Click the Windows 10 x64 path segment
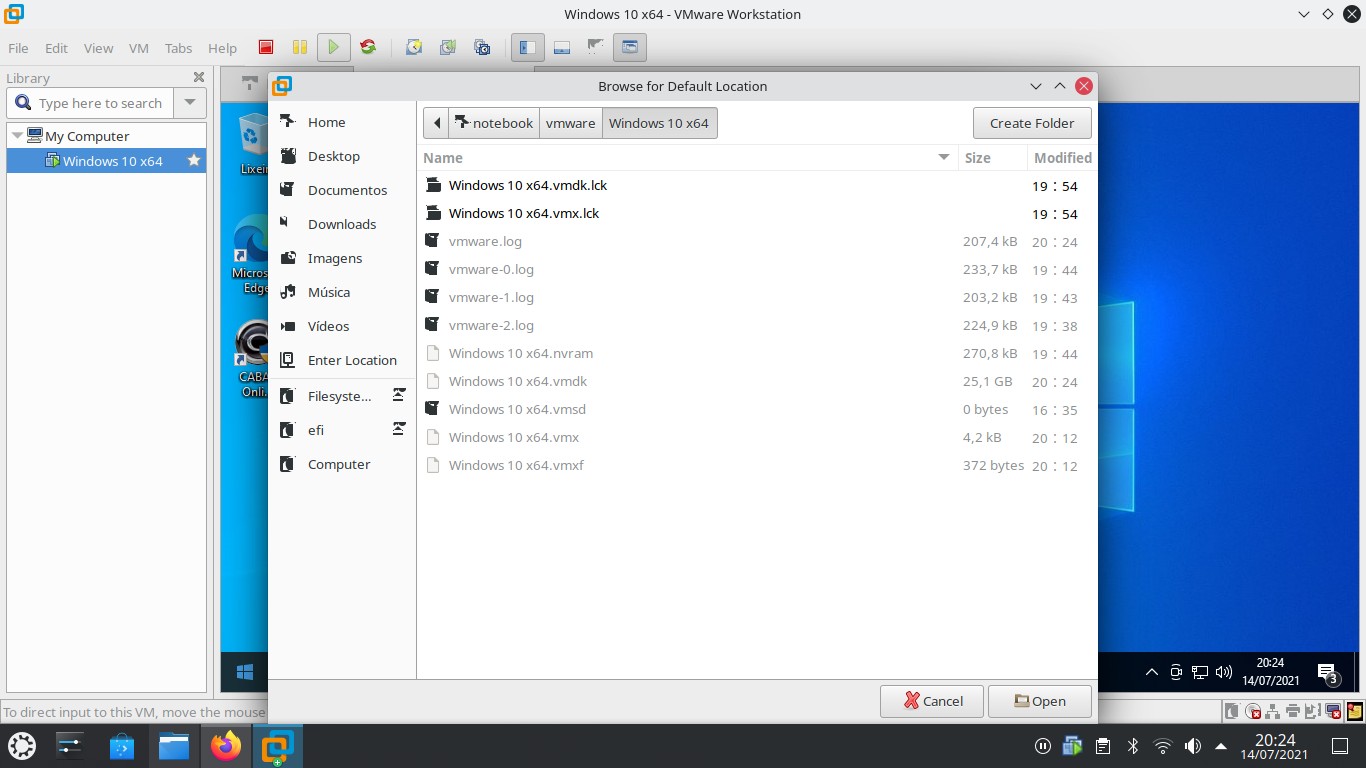Image resolution: width=1366 pixels, height=768 pixels. pos(659,123)
